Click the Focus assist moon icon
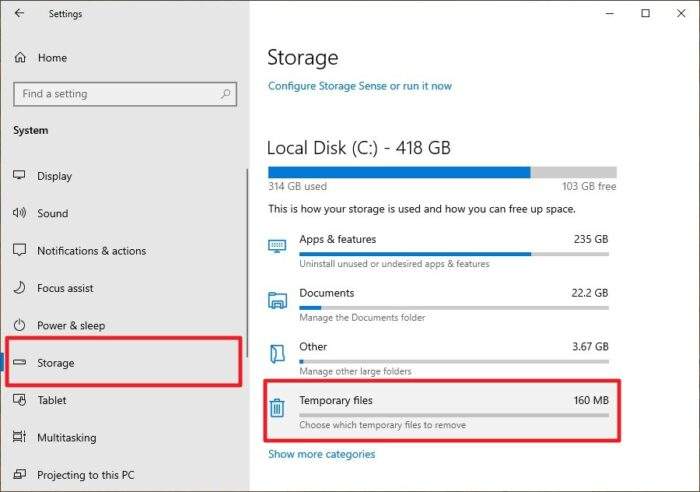Screen dimensions: 700x492 click(x=19, y=288)
